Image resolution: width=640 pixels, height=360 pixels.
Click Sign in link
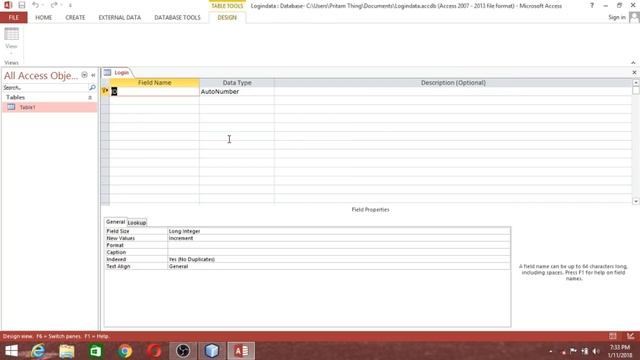click(x=616, y=17)
